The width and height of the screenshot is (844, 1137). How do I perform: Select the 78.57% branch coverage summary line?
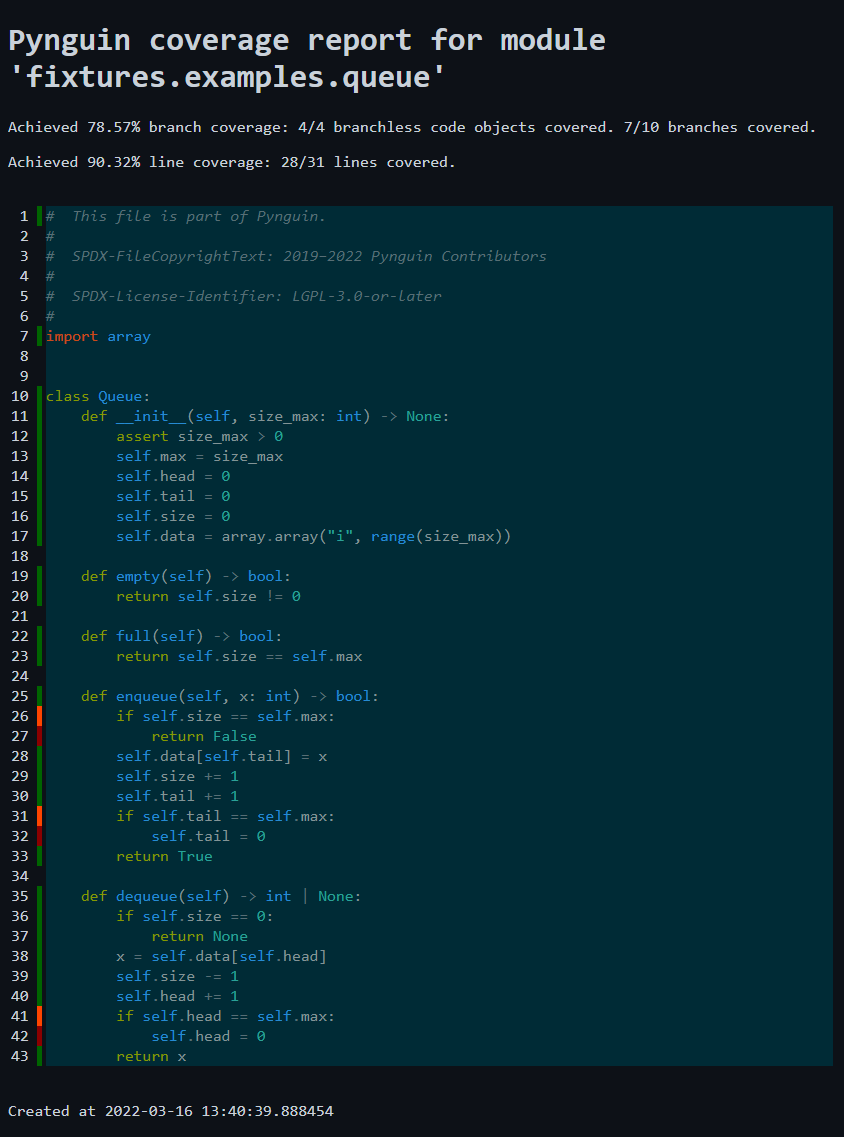[412, 128]
